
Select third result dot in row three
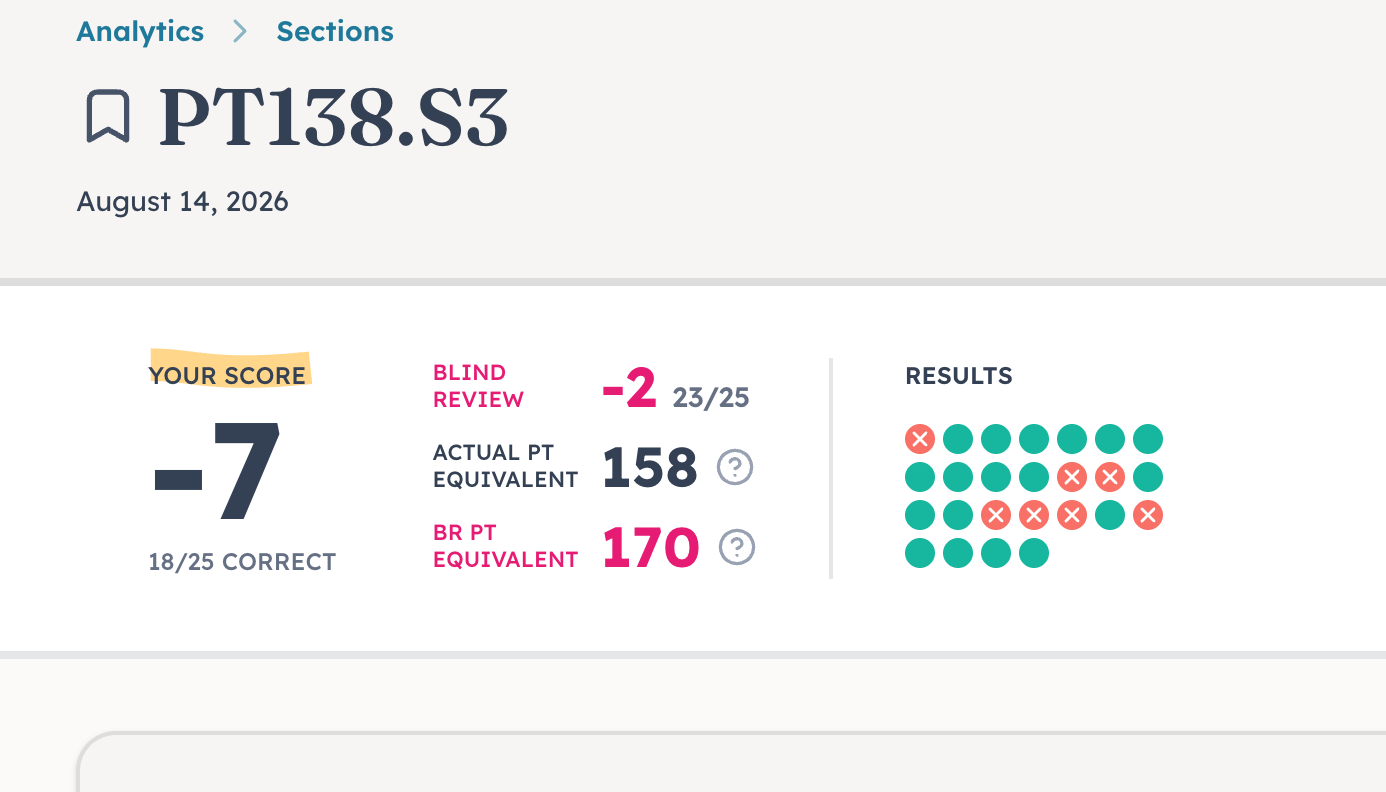pyautogui.click(x=996, y=515)
